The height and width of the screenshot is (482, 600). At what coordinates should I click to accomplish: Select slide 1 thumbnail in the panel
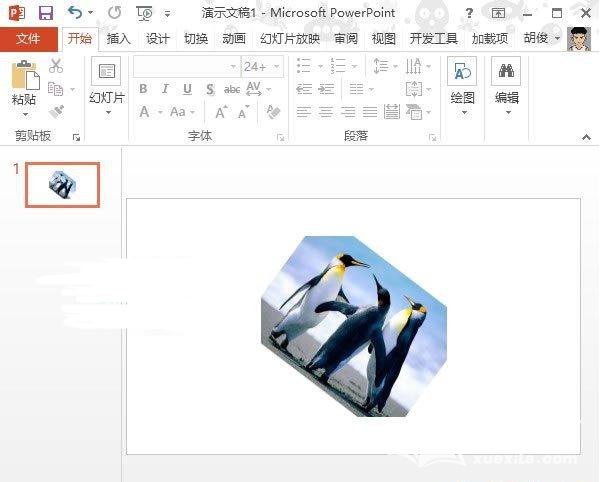pyautogui.click(x=62, y=184)
